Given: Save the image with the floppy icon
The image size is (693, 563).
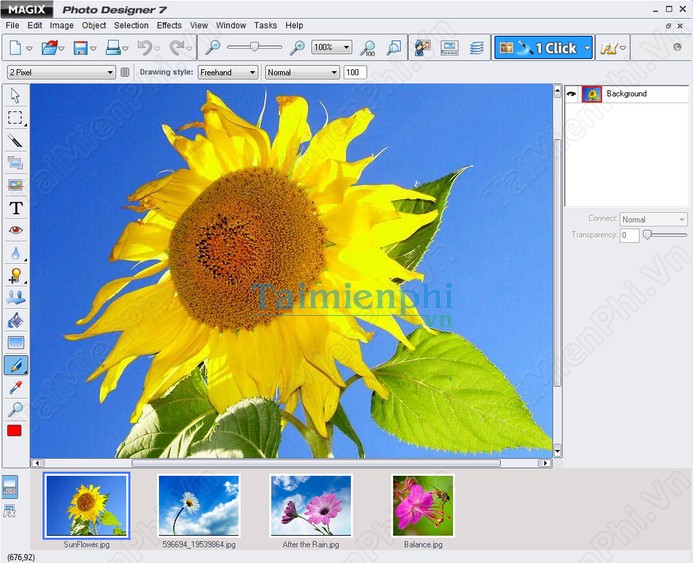Looking at the screenshot, I should (80, 48).
